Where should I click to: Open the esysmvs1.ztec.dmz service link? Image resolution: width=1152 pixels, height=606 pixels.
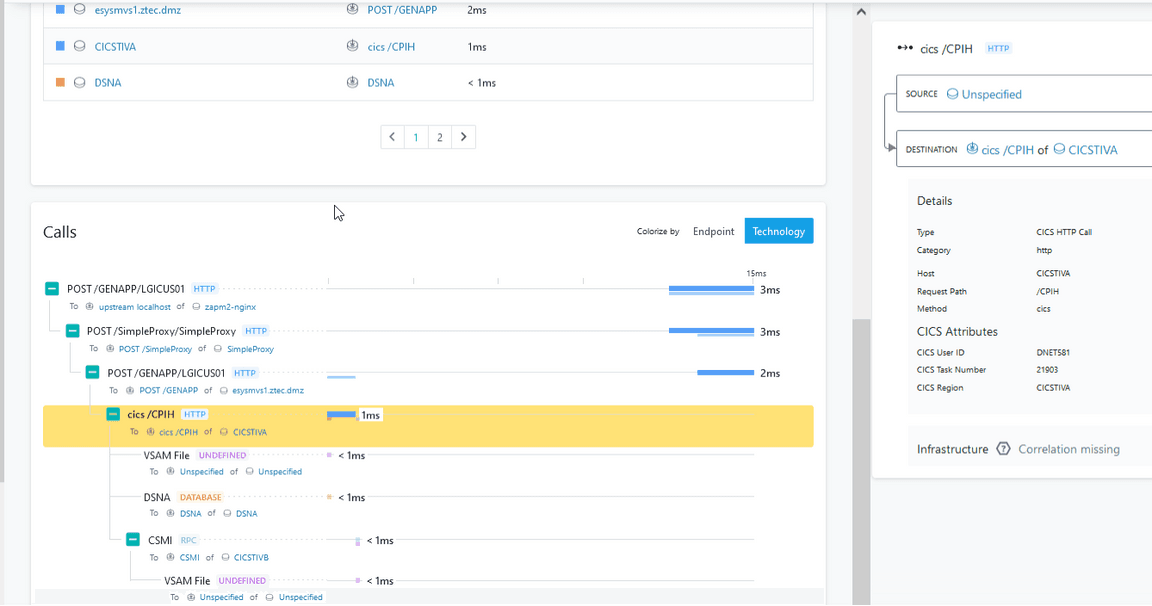[x=137, y=10]
